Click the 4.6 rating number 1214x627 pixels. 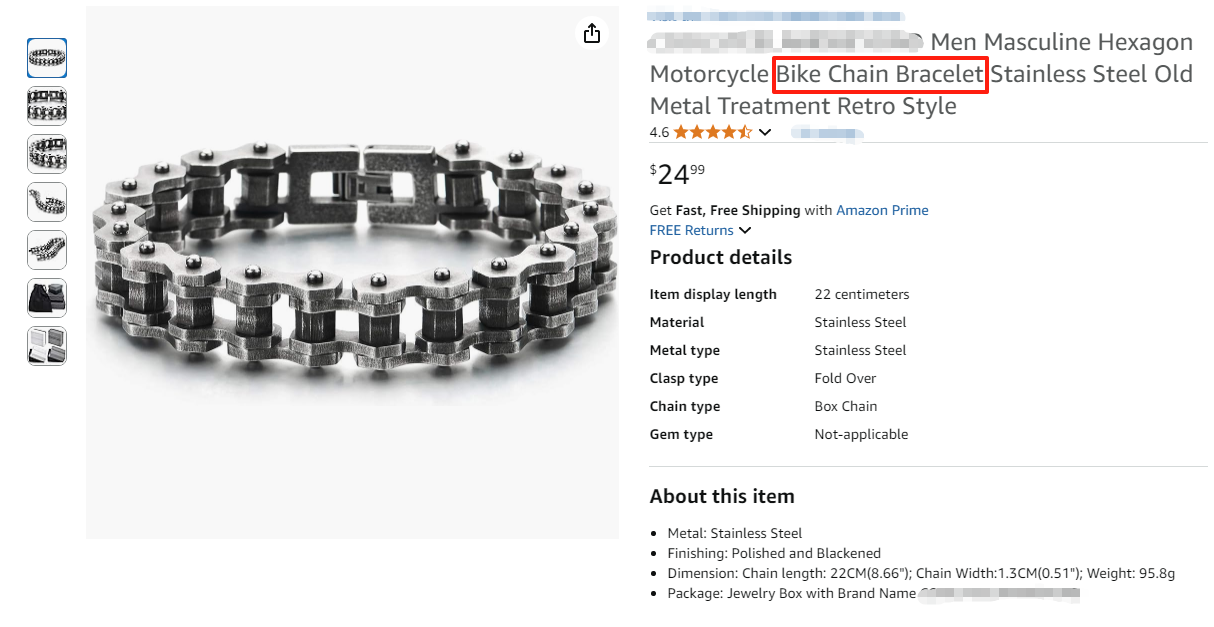tap(659, 132)
